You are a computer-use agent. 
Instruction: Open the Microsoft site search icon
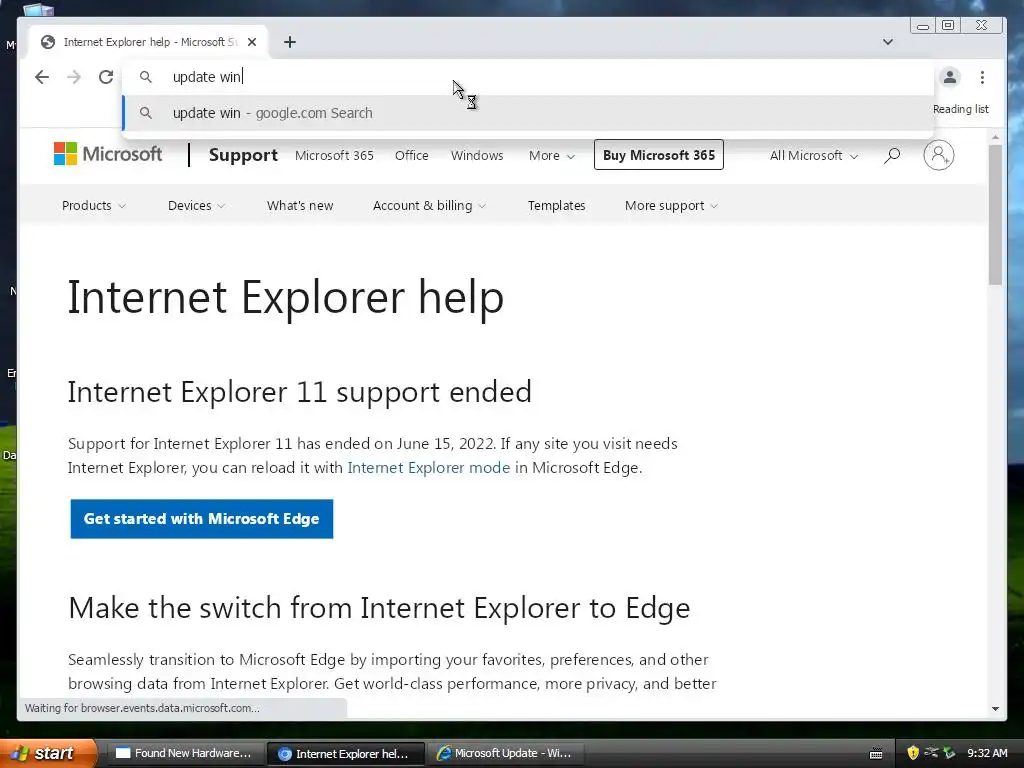[891, 155]
